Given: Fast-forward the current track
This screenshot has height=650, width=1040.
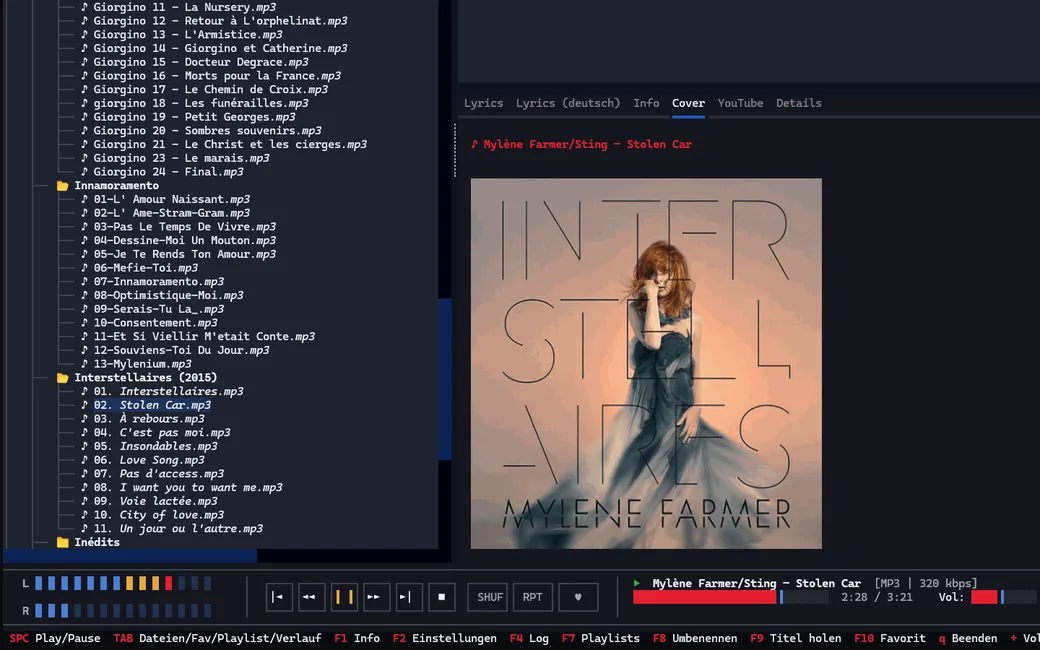Looking at the screenshot, I should coord(376,597).
